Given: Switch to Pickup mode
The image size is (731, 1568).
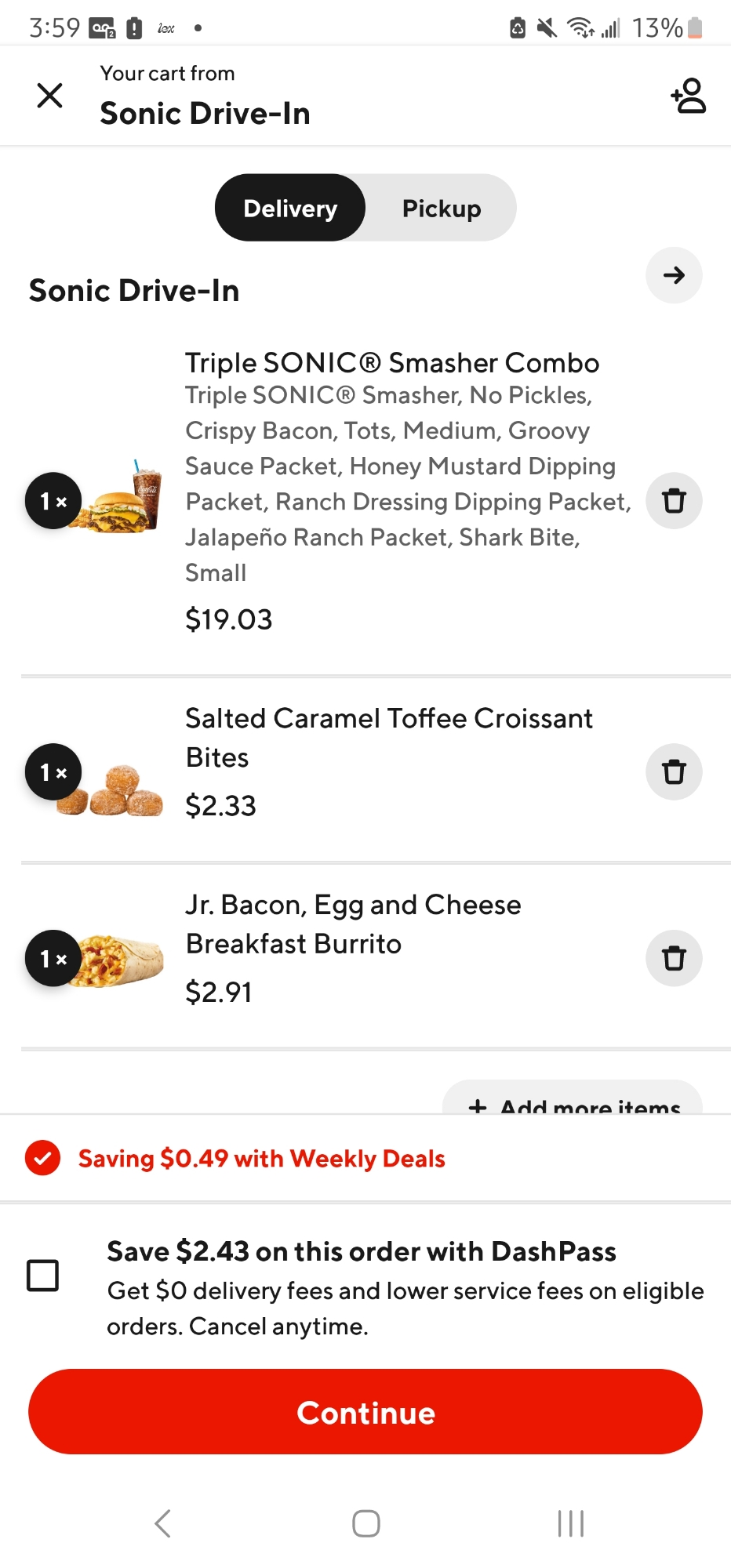Looking at the screenshot, I should 442,209.
